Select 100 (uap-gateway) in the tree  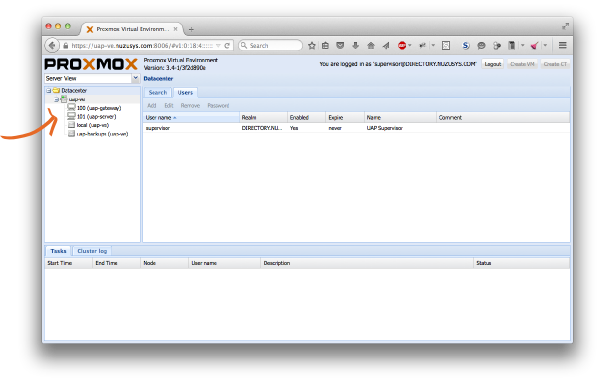(x=99, y=108)
